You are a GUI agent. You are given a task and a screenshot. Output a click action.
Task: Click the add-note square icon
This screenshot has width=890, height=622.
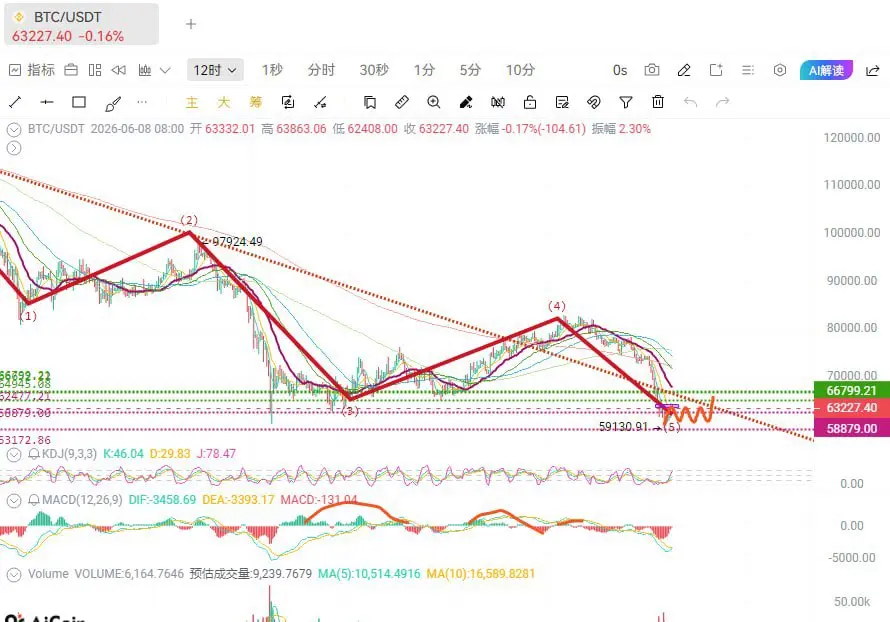click(x=716, y=70)
